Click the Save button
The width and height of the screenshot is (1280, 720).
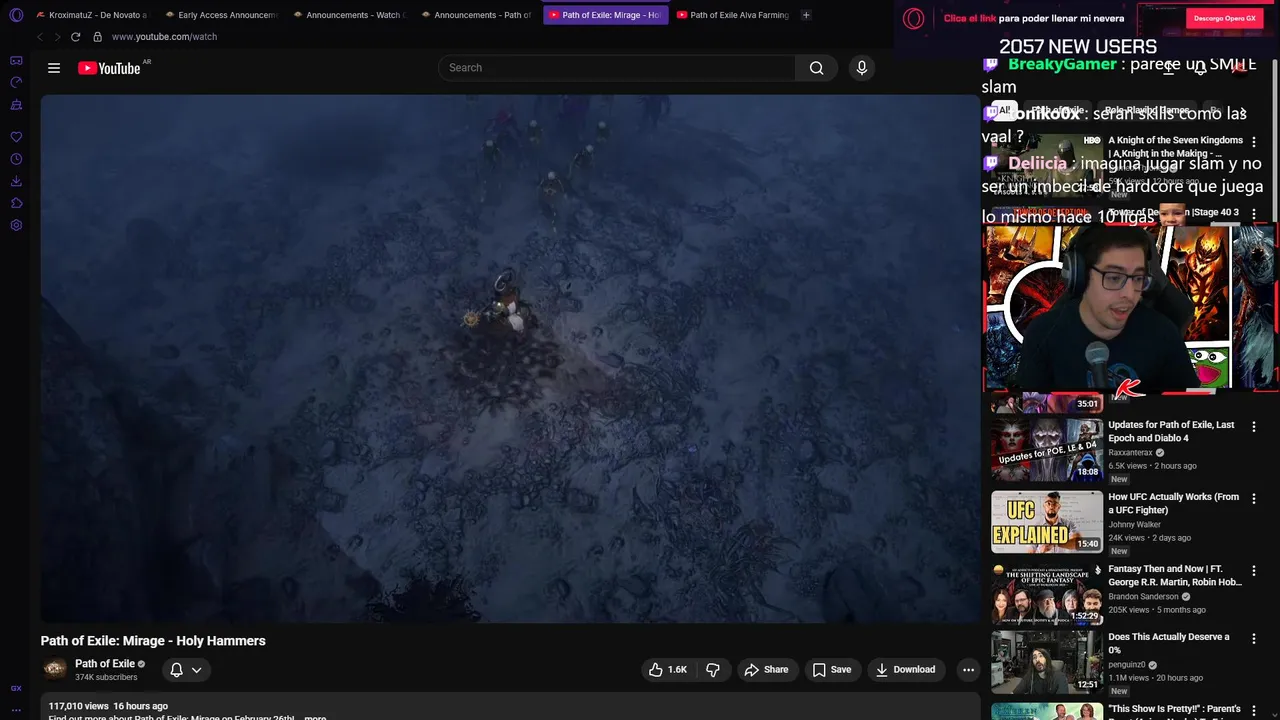tap(831, 670)
